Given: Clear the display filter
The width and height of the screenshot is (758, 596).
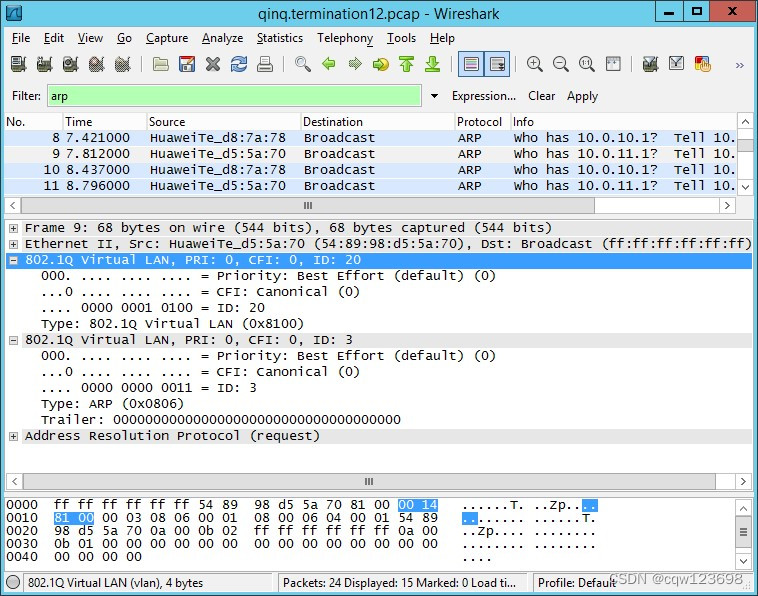Looking at the screenshot, I should [541, 96].
